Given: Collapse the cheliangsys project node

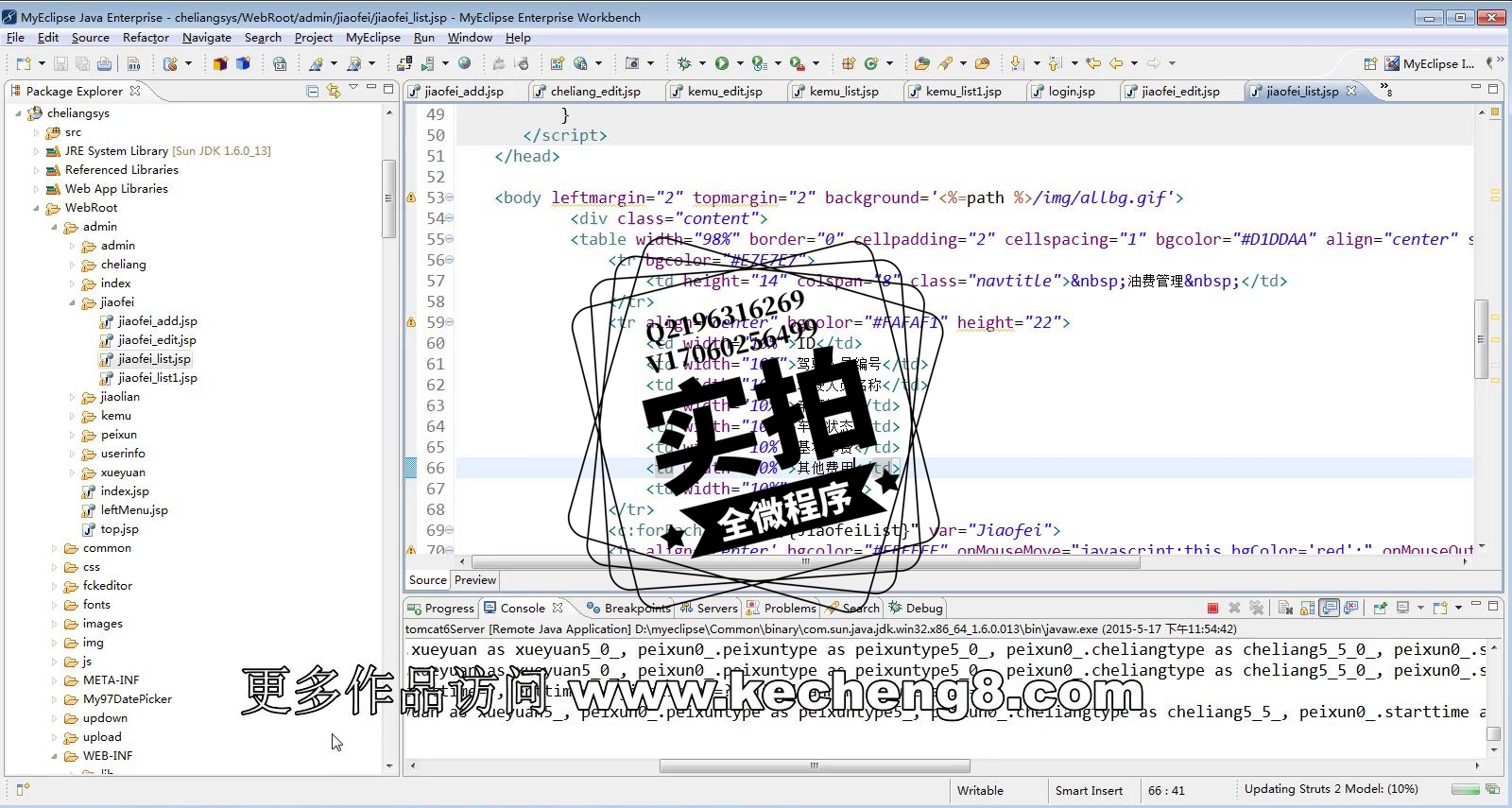Looking at the screenshot, I should click(18, 112).
